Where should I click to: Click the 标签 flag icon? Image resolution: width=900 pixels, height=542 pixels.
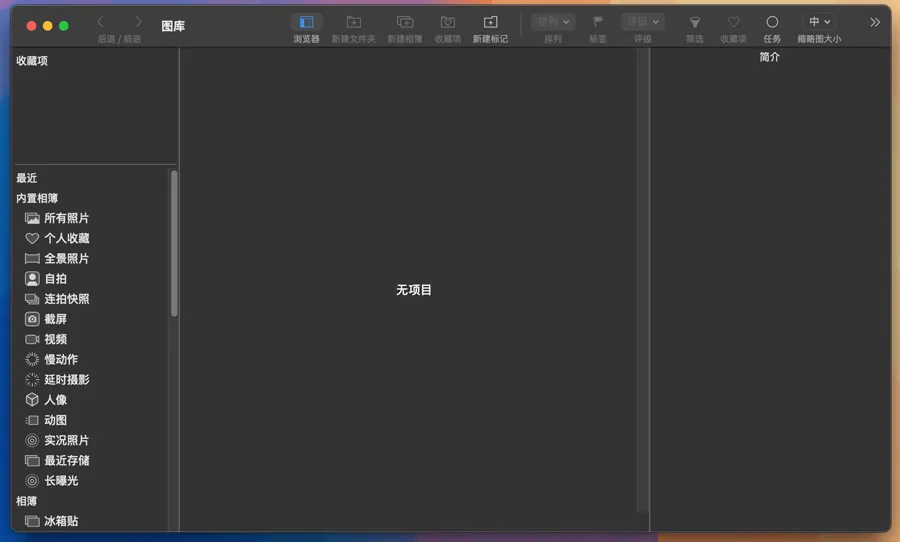pyautogui.click(x=598, y=22)
